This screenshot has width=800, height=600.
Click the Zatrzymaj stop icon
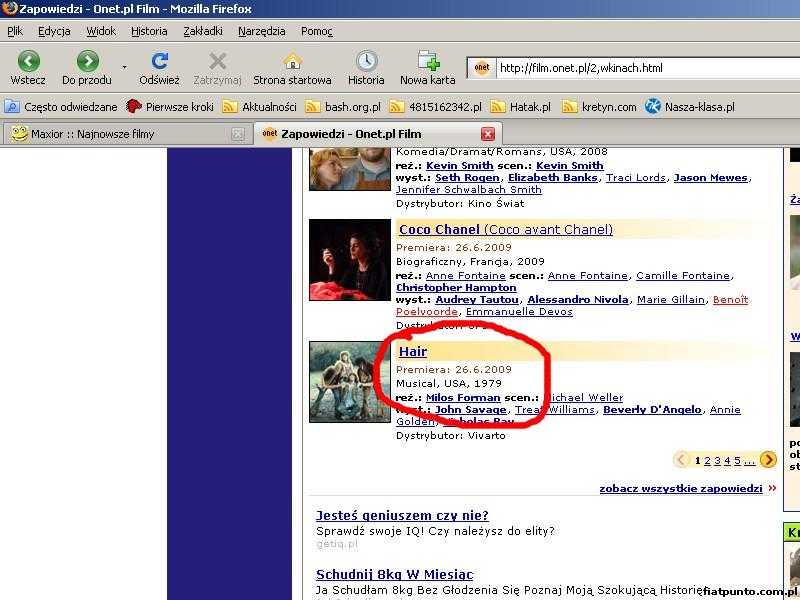coord(218,61)
